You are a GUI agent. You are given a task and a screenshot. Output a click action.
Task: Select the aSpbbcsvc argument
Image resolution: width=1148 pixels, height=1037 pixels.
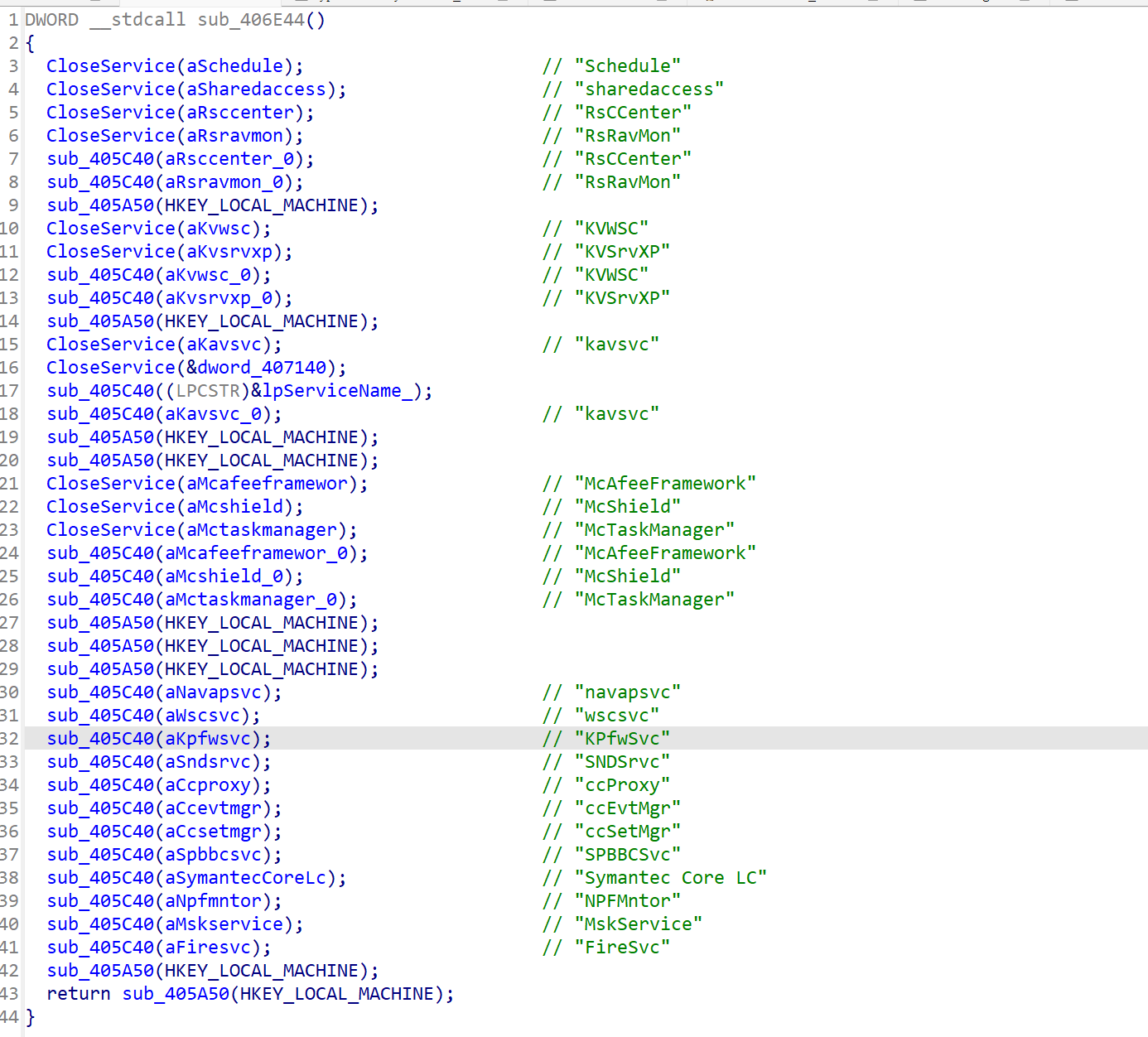[x=214, y=854]
